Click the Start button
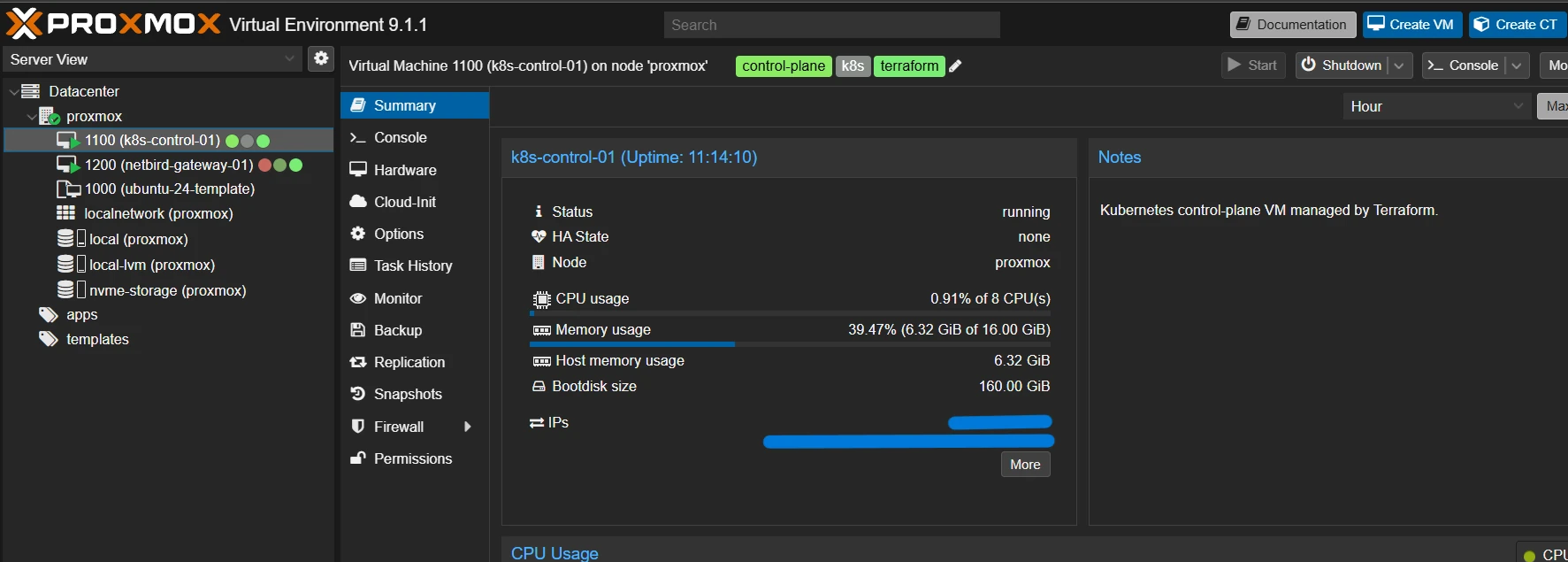Viewport: 1568px width, 562px height. [x=1253, y=65]
